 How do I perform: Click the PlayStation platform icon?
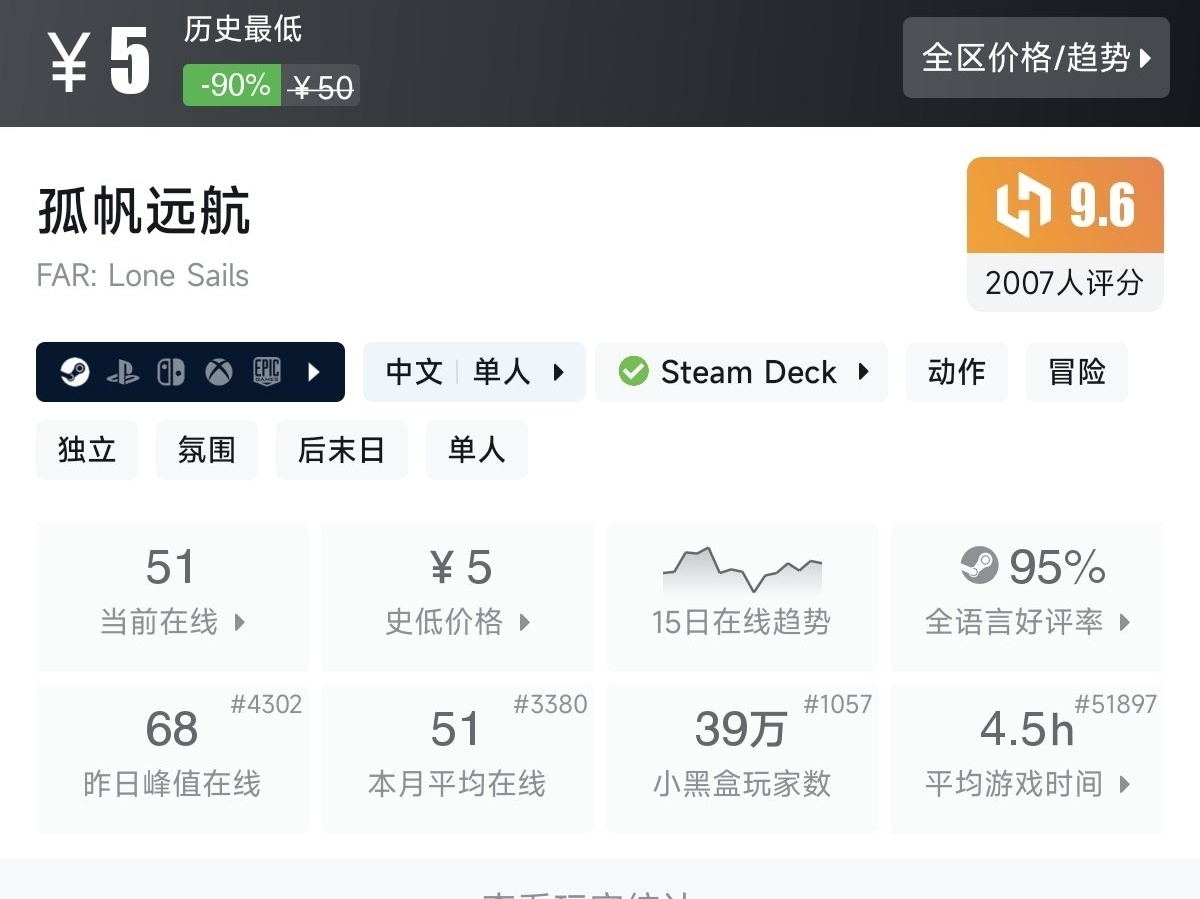[x=122, y=372]
